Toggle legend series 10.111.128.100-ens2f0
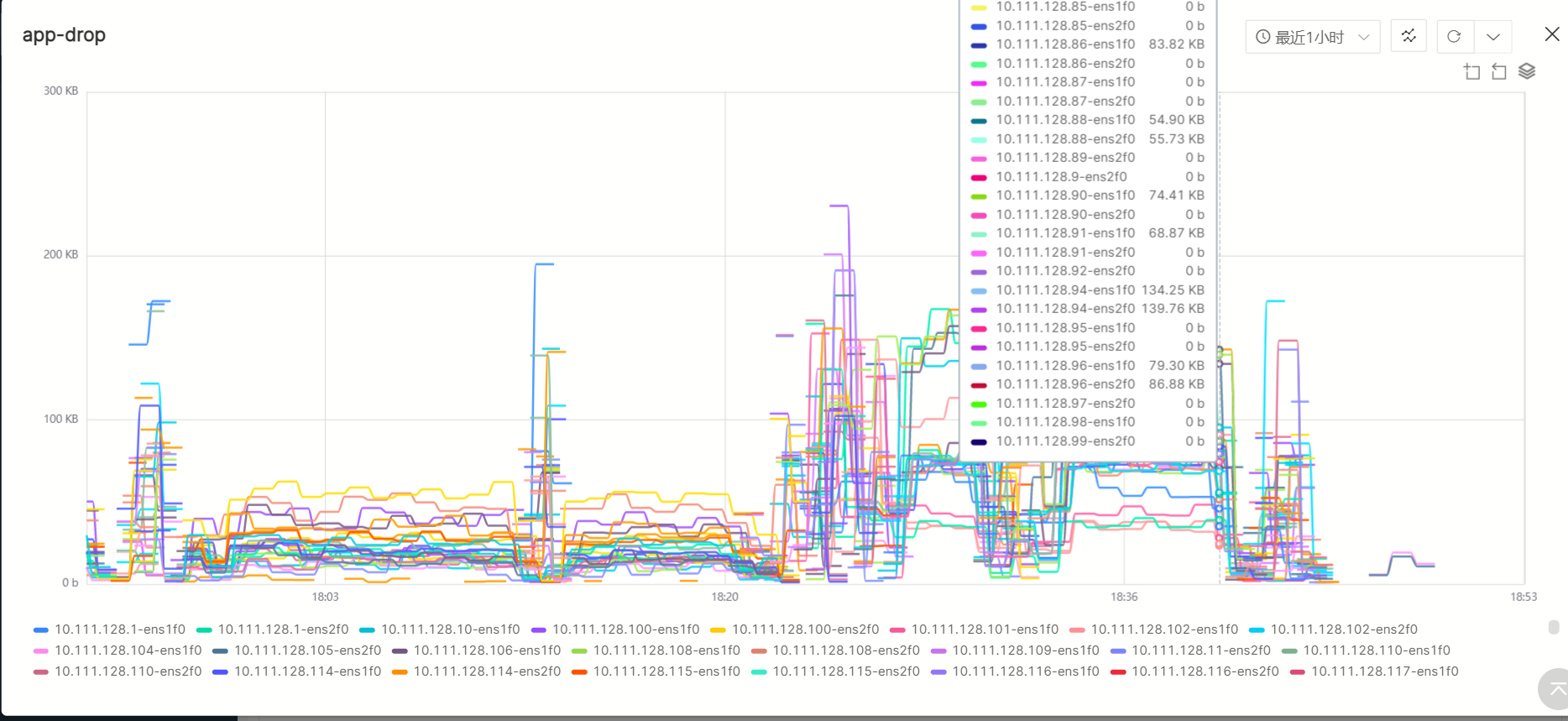 pyautogui.click(x=805, y=630)
